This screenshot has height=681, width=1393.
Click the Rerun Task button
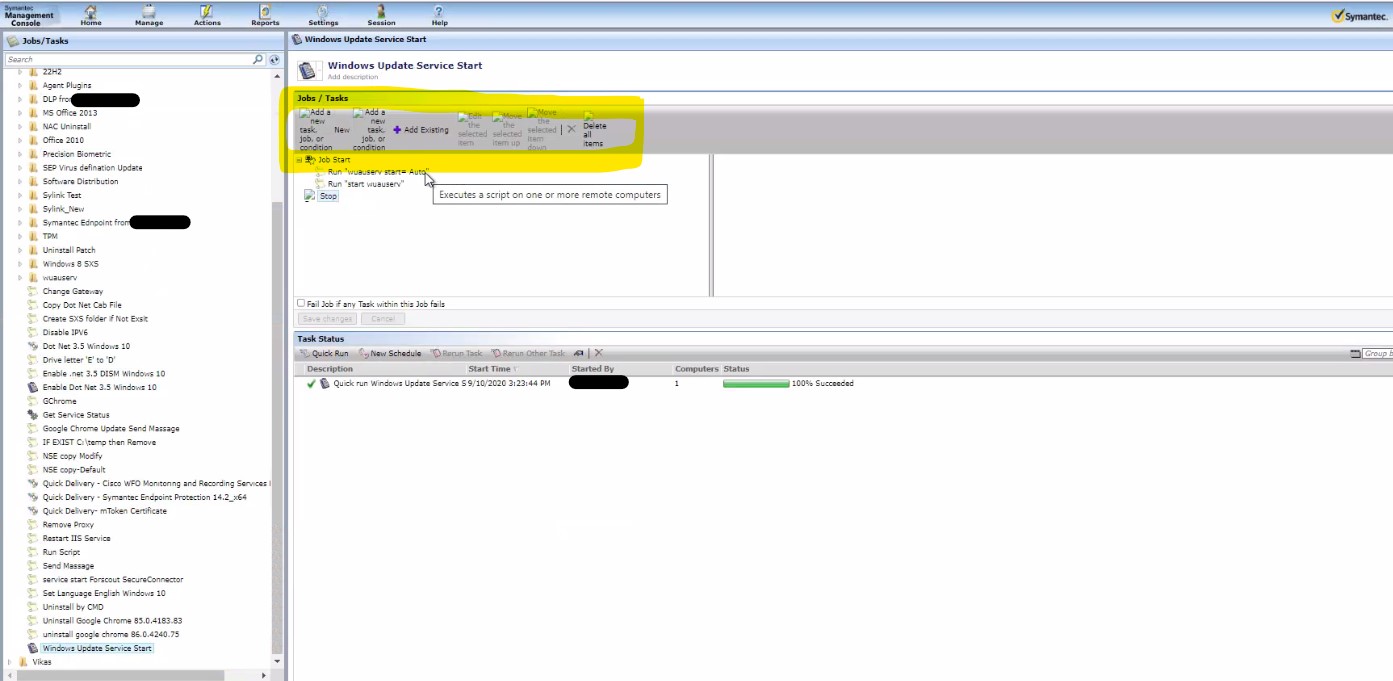click(456, 353)
